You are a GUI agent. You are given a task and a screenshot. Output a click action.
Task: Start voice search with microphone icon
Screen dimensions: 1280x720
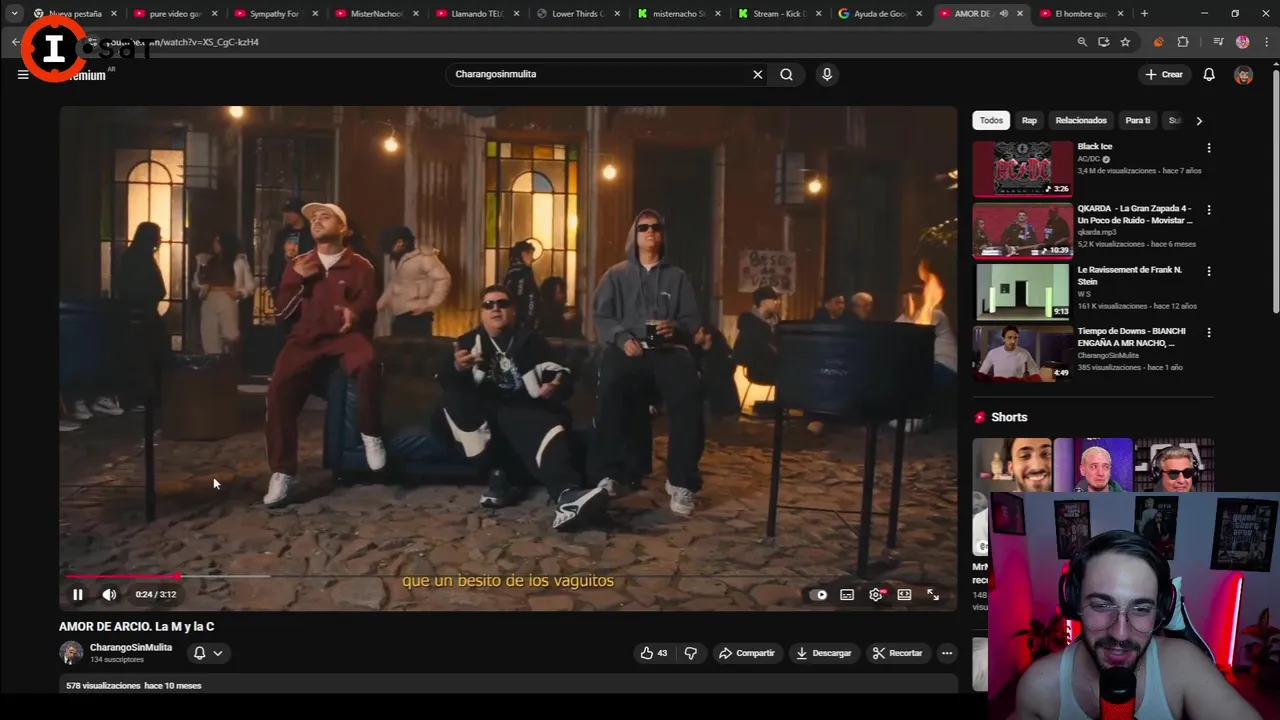point(826,74)
